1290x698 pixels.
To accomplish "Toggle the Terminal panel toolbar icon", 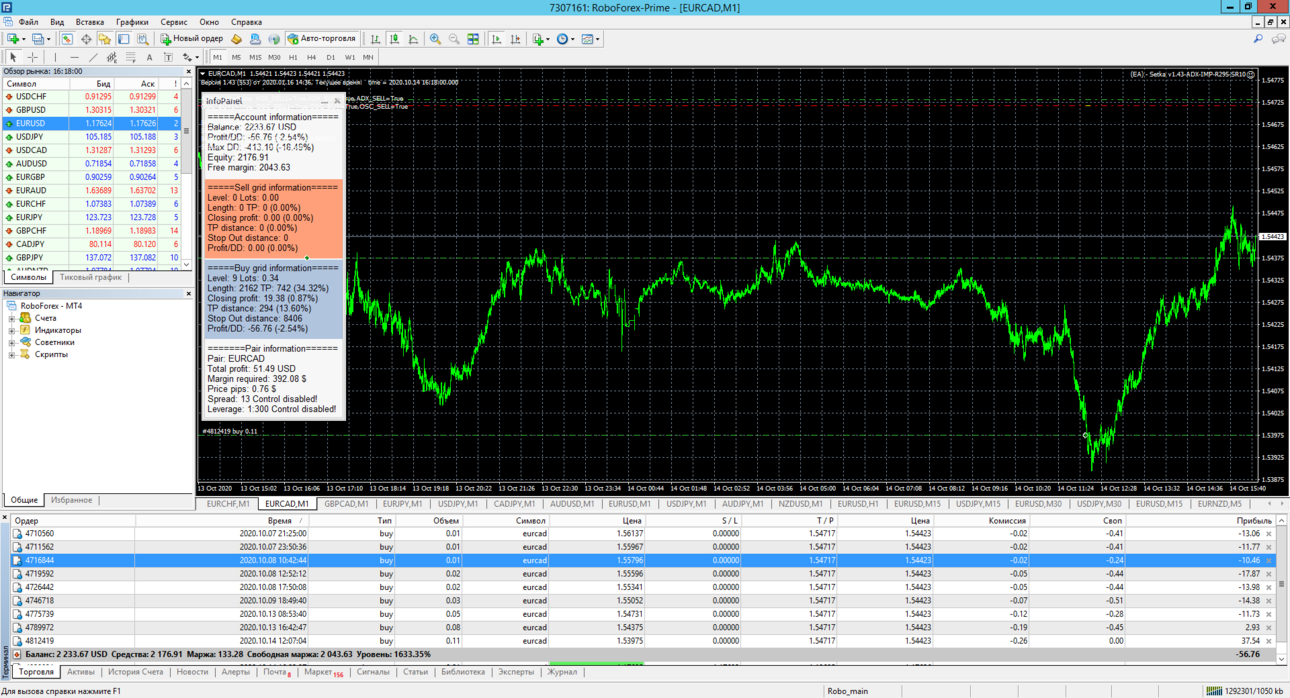I will tap(124, 39).
